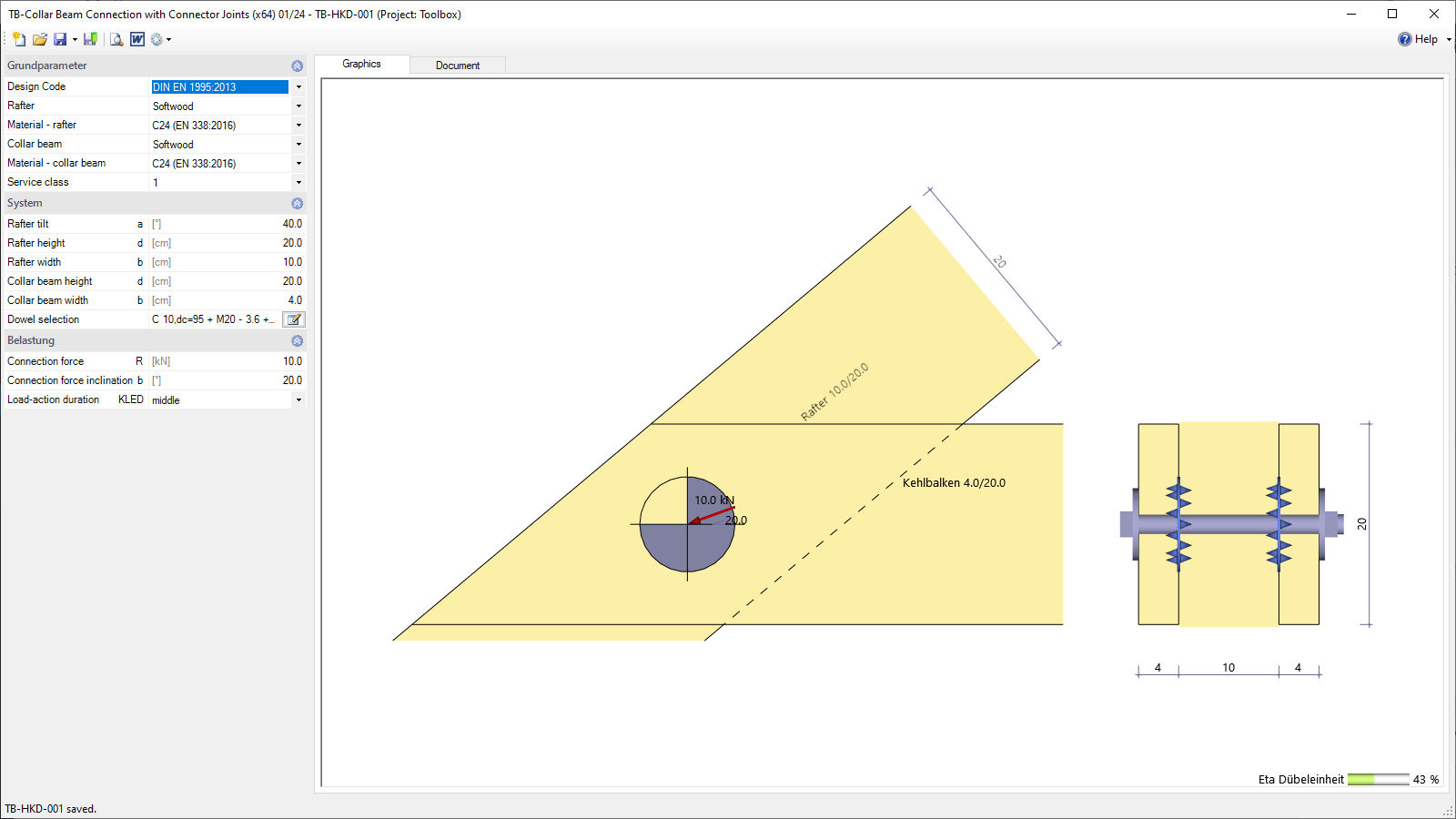Open a file with folder icon

[x=39, y=39]
